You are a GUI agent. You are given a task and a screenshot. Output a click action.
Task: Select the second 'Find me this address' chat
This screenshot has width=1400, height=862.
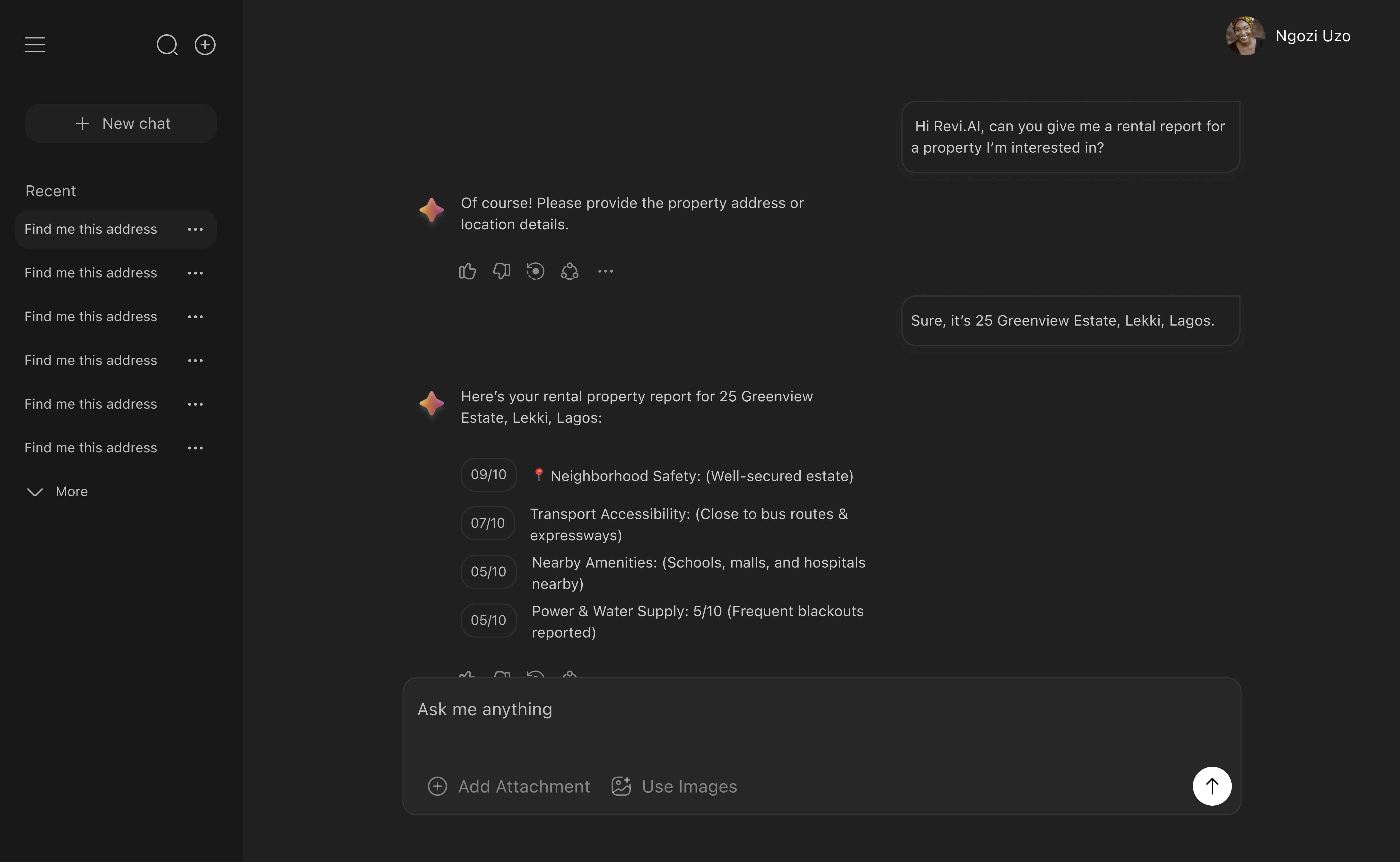(91, 273)
